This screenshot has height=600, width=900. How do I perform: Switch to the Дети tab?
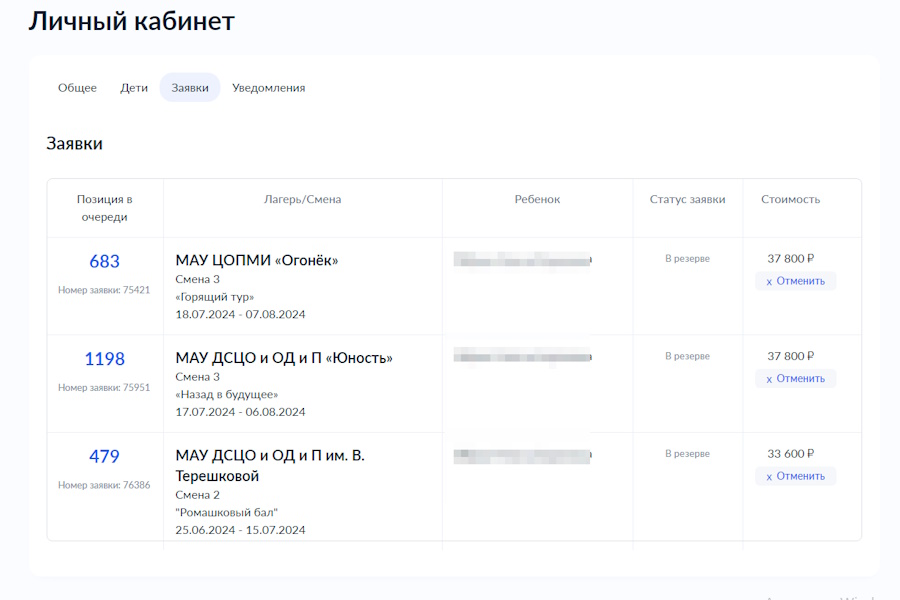pos(134,88)
